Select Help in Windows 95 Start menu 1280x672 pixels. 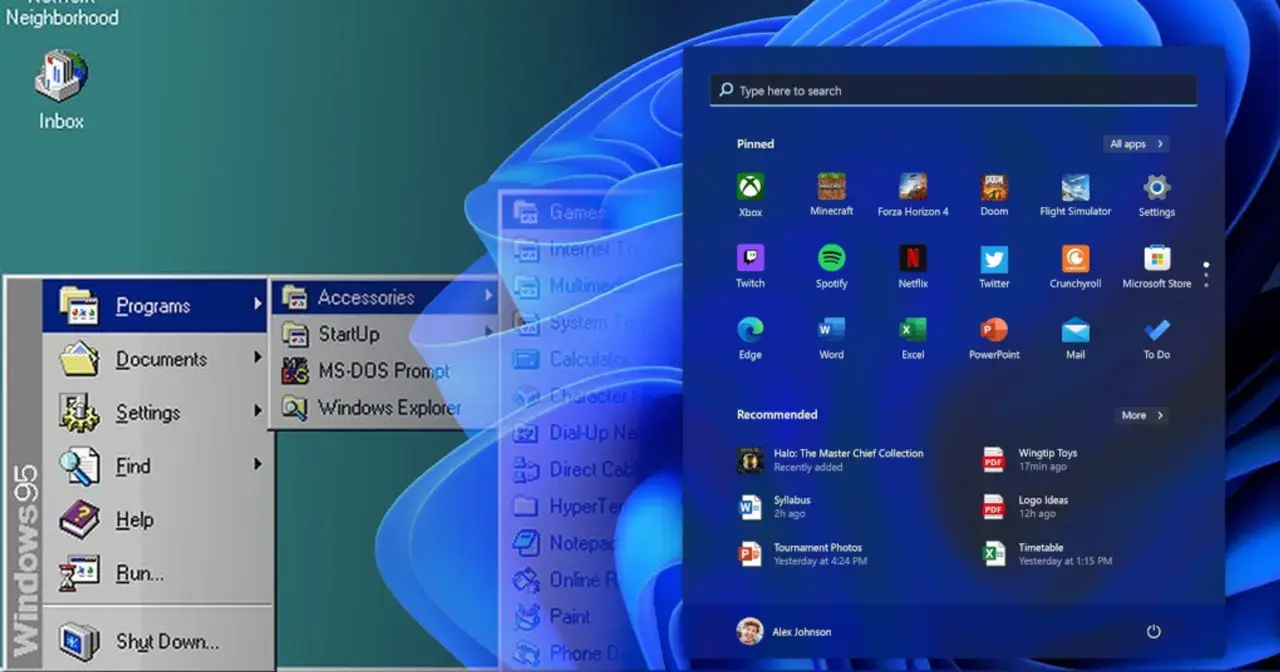(155, 519)
